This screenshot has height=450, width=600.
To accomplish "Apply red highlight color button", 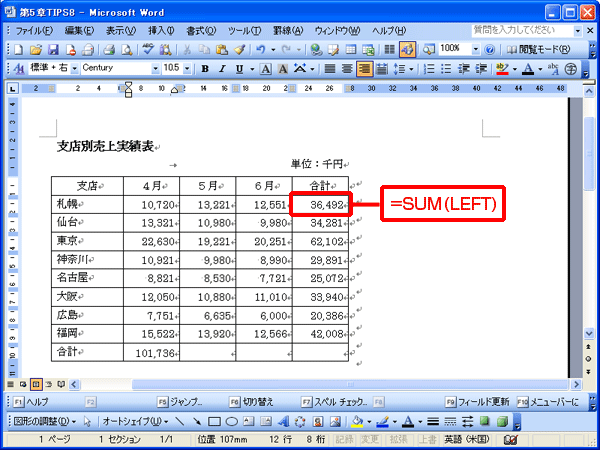I will pos(502,69).
